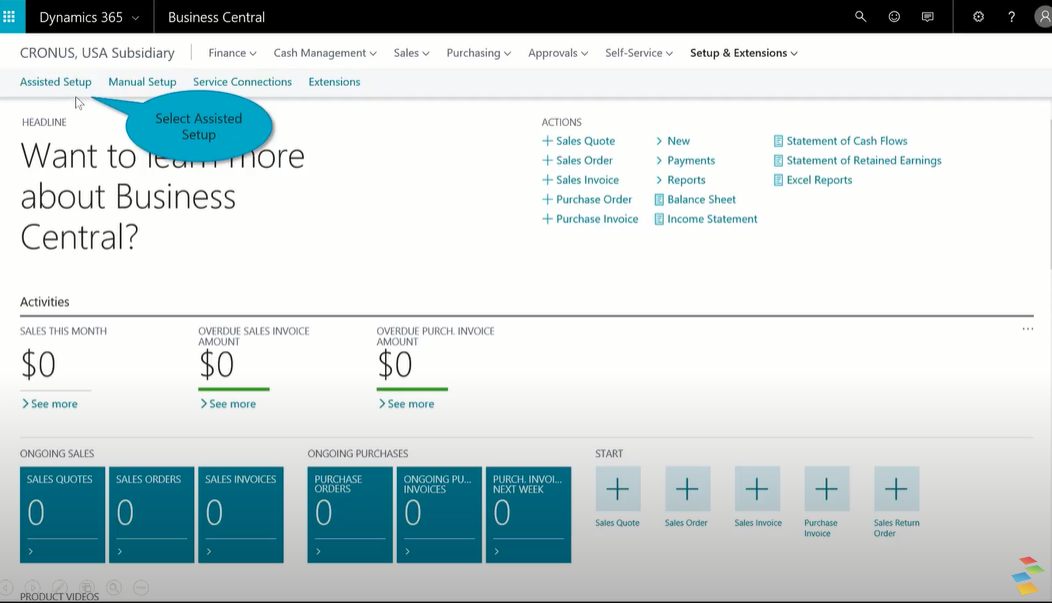The width and height of the screenshot is (1052, 603).
Task: Expand the New actions group
Action: pyautogui.click(x=673, y=141)
